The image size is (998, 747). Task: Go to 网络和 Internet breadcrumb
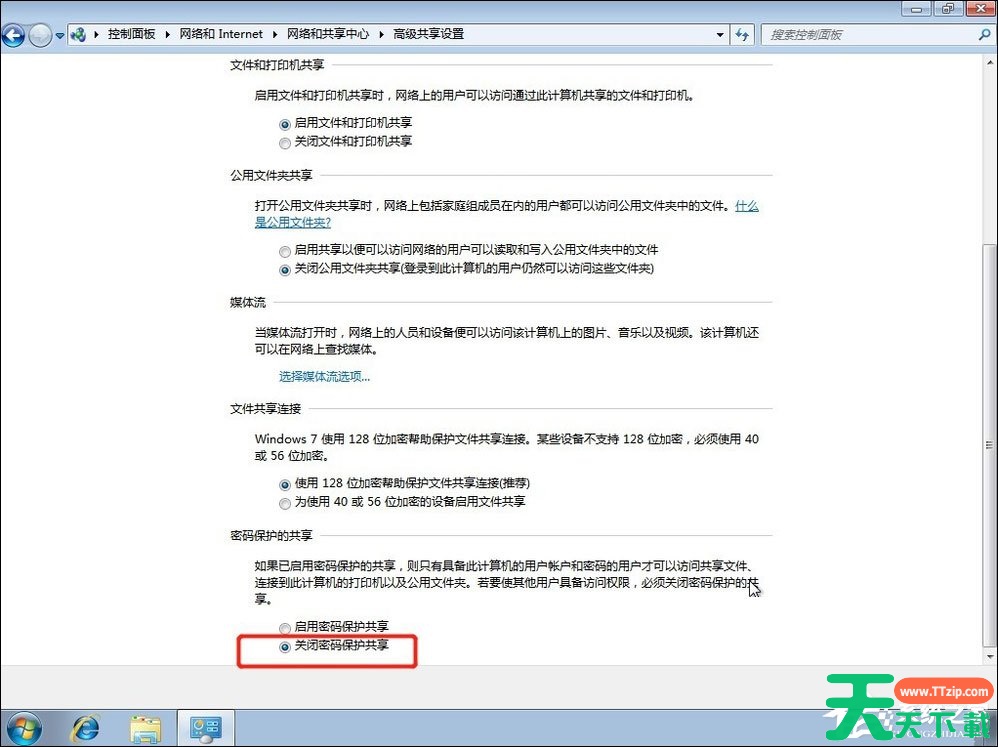pyautogui.click(x=221, y=34)
